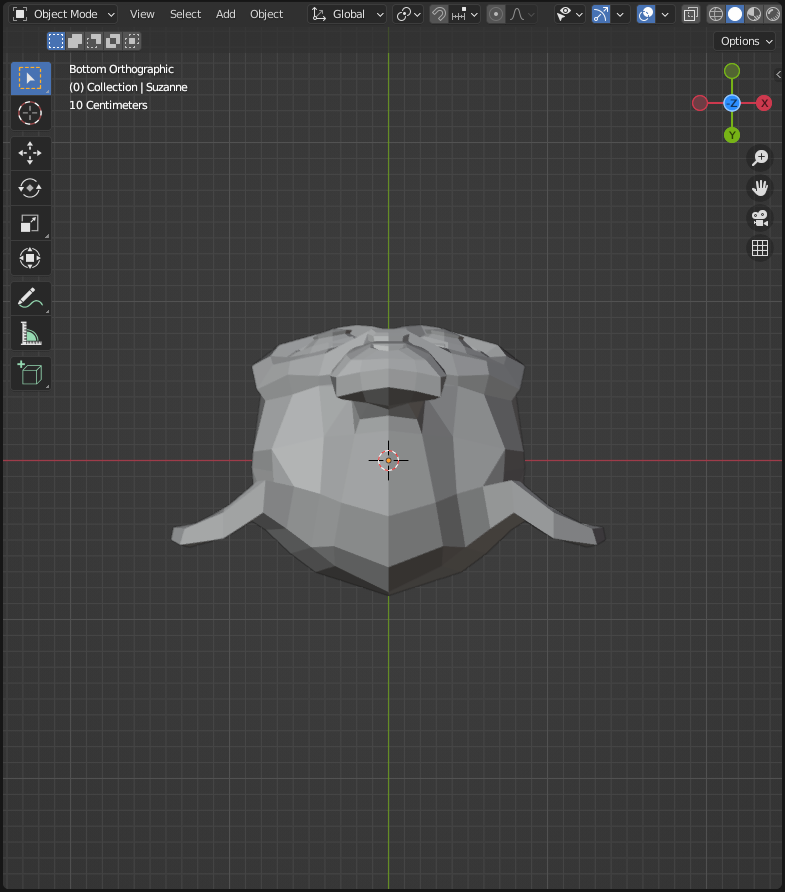Viewport: 785px width, 892px height.
Task: Open the Global transform orientation dropdown
Action: pyautogui.click(x=347, y=14)
